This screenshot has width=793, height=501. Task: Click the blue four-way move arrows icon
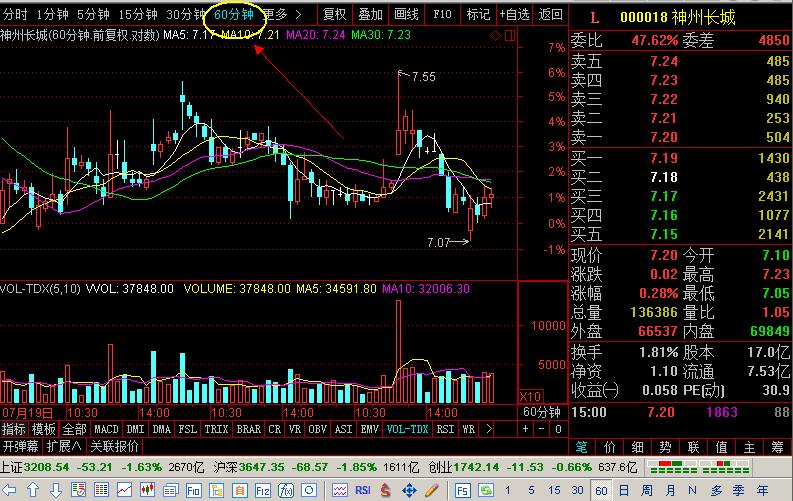point(409,490)
